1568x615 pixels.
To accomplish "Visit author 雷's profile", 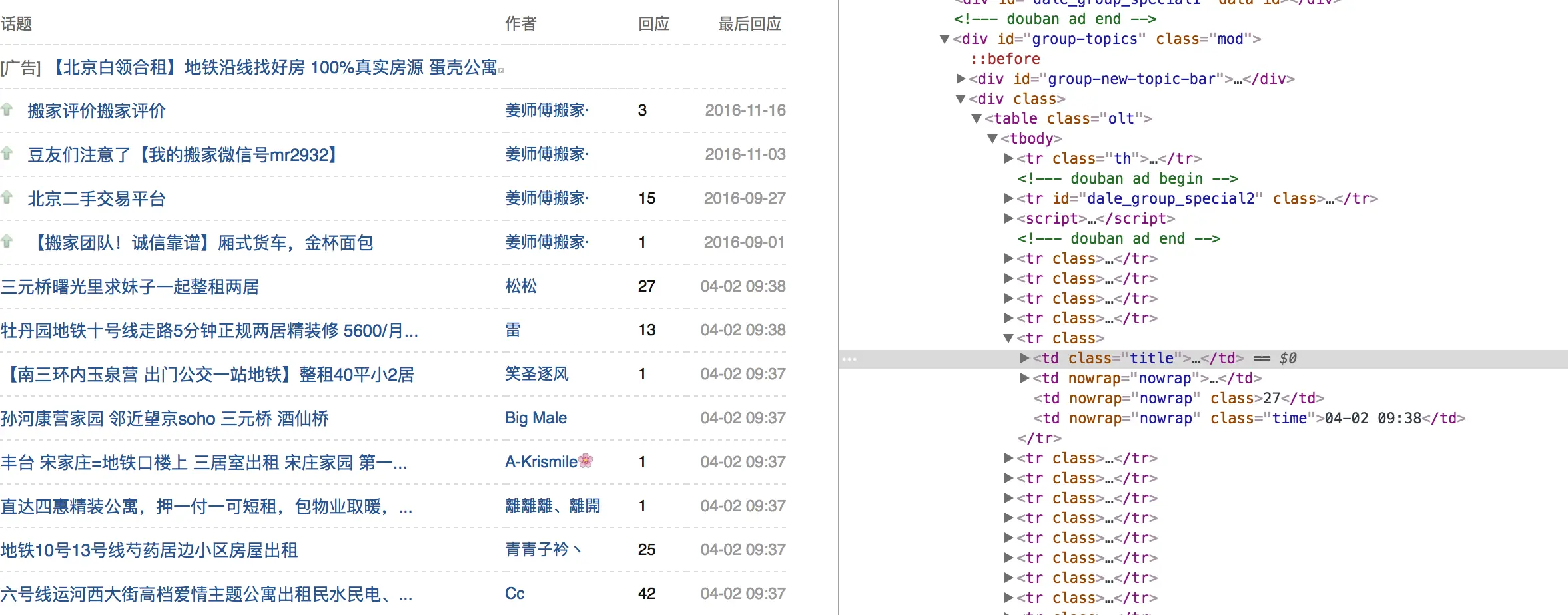I will [513, 330].
